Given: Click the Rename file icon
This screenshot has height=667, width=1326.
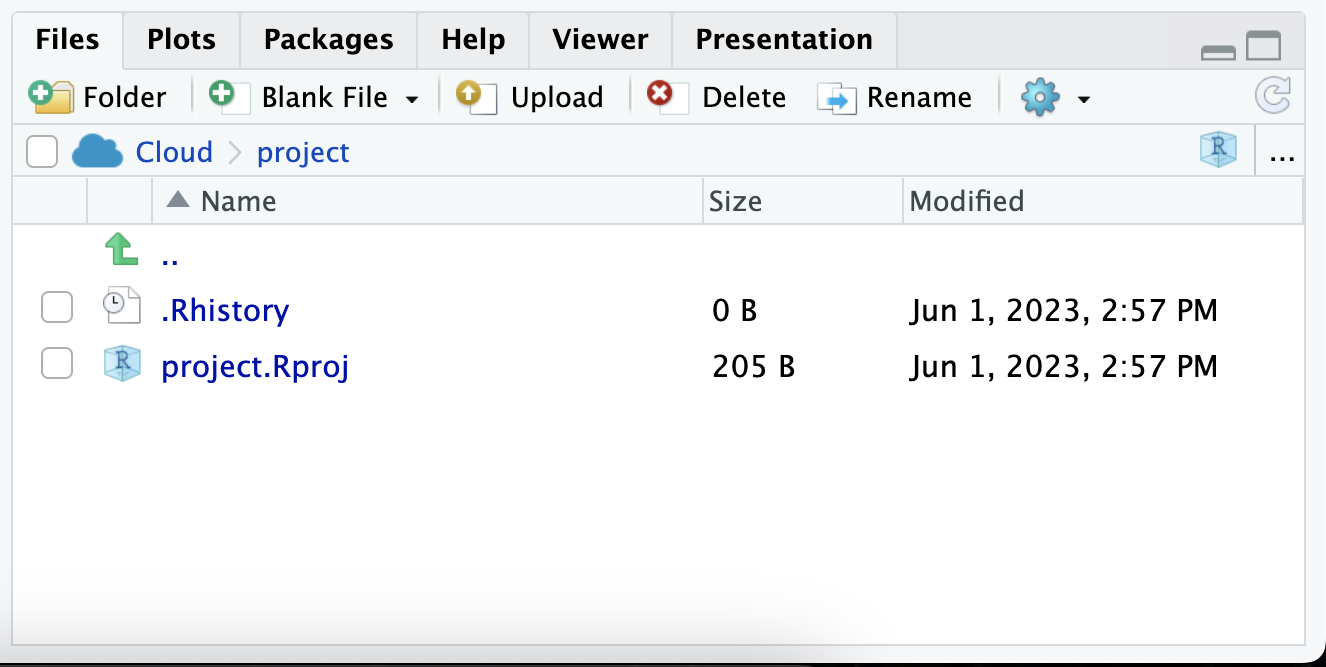Looking at the screenshot, I should click(x=836, y=97).
